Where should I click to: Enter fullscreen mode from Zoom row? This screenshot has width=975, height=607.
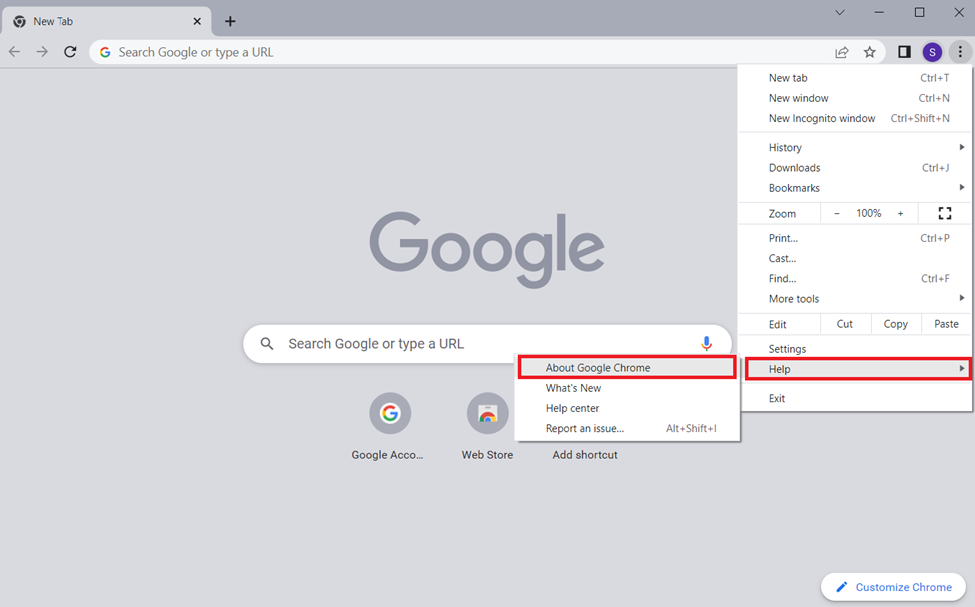[x=944, y=213]
